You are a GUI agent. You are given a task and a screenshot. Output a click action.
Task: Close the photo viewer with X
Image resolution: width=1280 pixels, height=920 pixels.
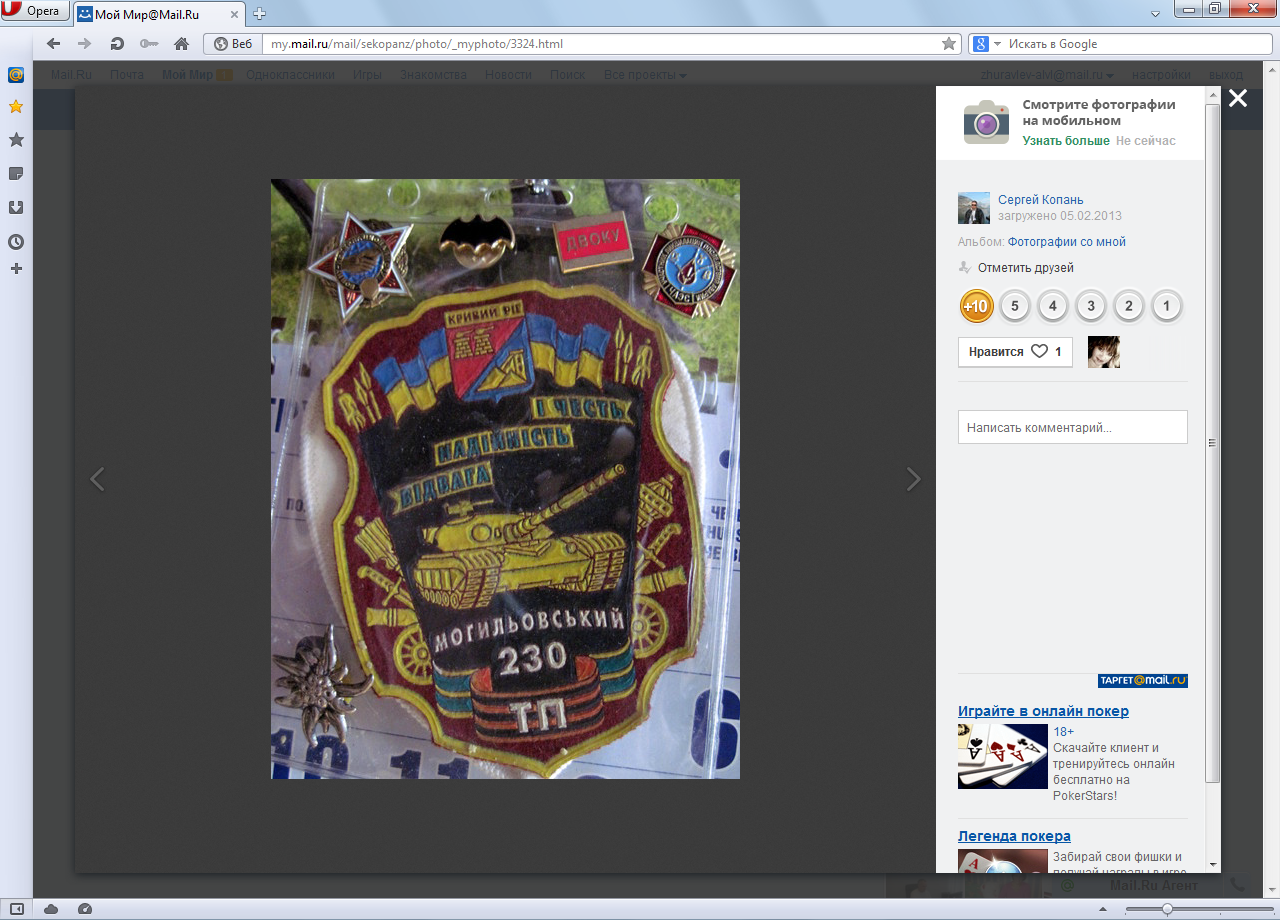[x=1238, y=98]
